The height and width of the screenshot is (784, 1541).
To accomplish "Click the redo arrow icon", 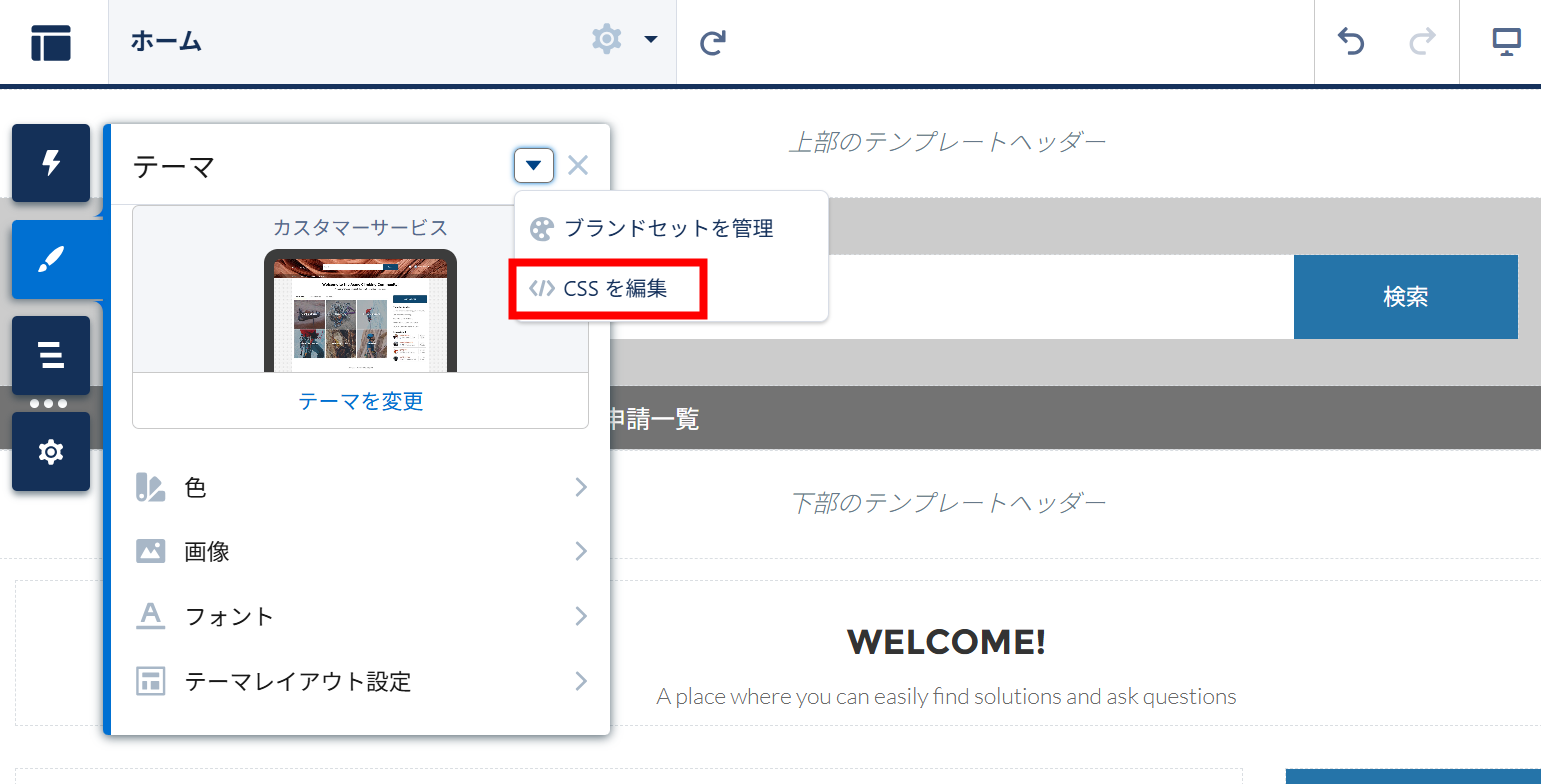I will tap(1422, 43).
